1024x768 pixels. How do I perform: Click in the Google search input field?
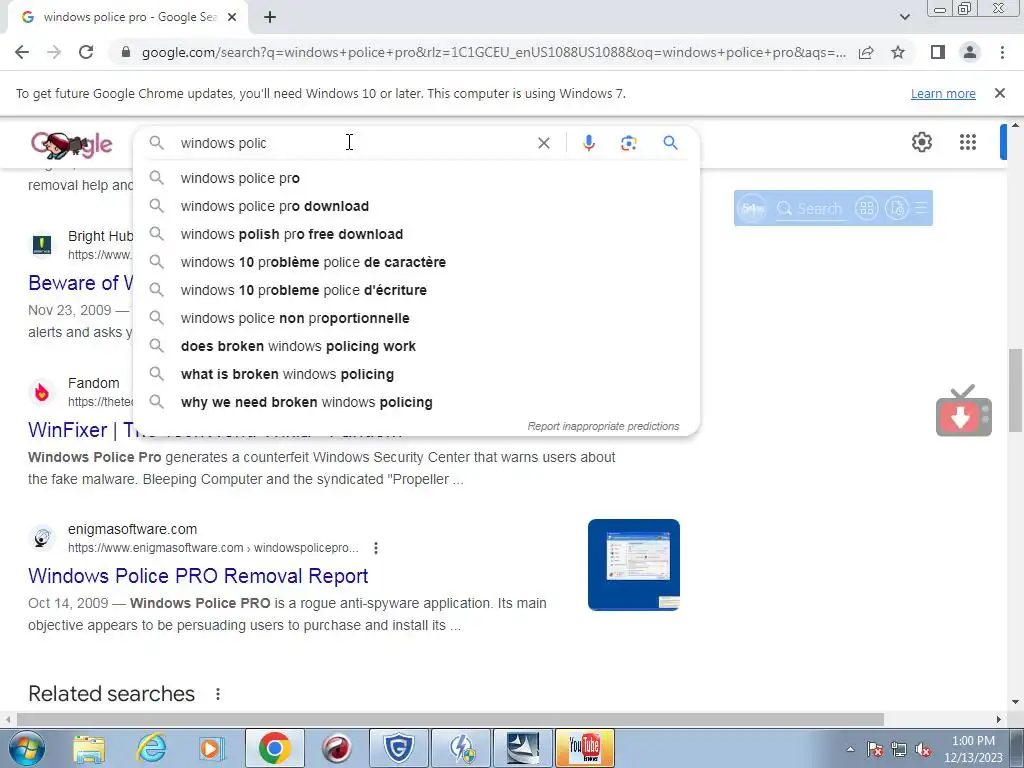pyautogui.click(x=353, y=143)
